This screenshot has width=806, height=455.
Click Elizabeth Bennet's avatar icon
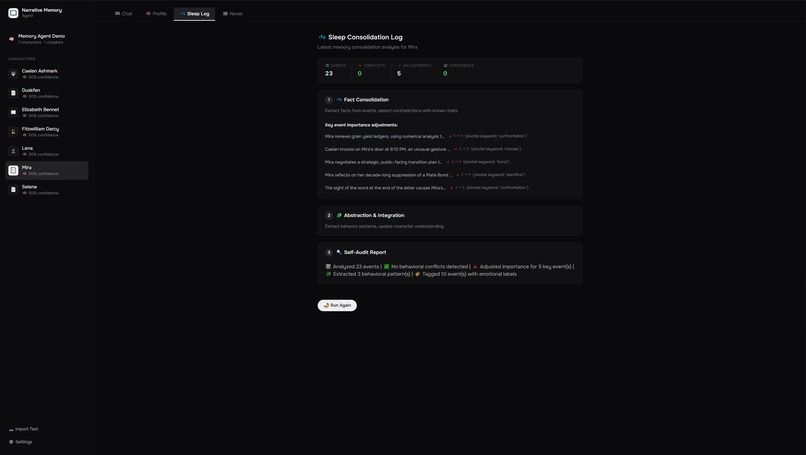pos(13,112)
